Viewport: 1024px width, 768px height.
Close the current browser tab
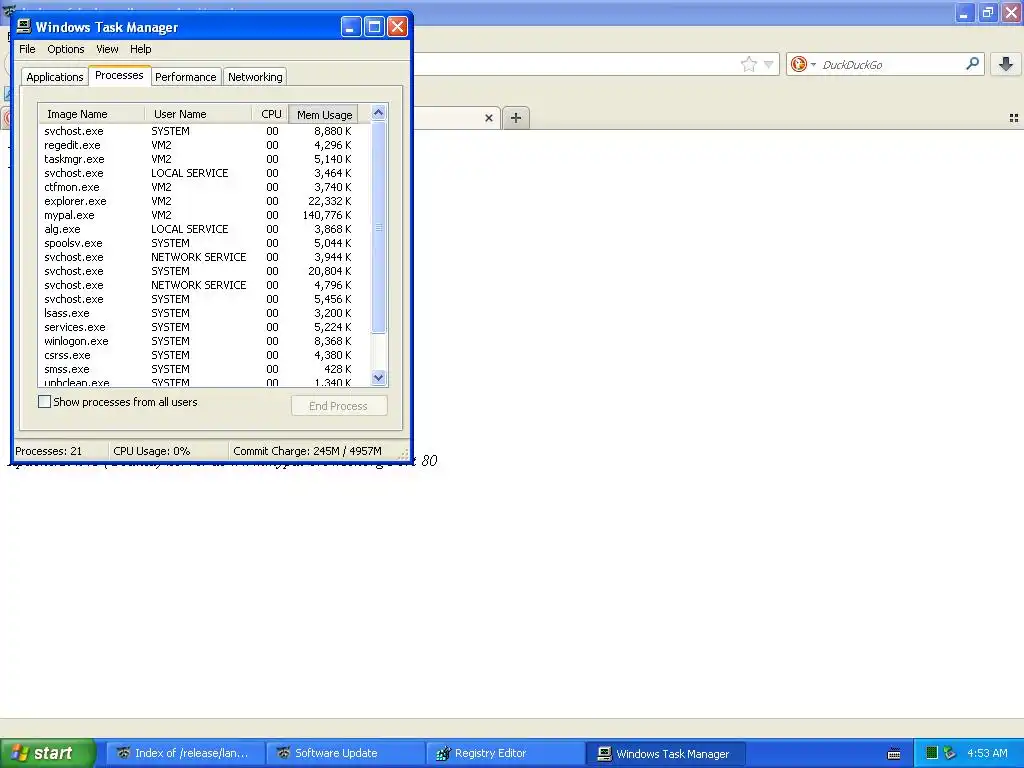[x=488, y=118]
